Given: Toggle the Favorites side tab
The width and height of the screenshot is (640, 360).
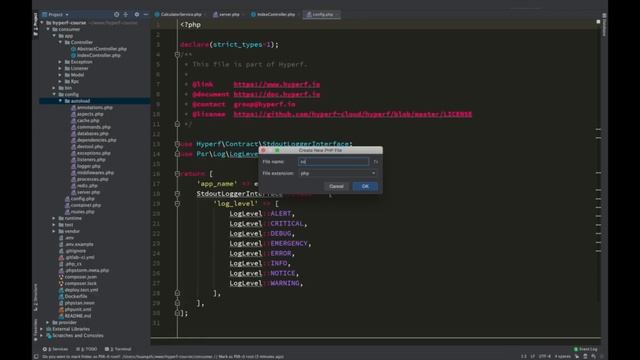Looking at the screenshot, I should [36, 329].
